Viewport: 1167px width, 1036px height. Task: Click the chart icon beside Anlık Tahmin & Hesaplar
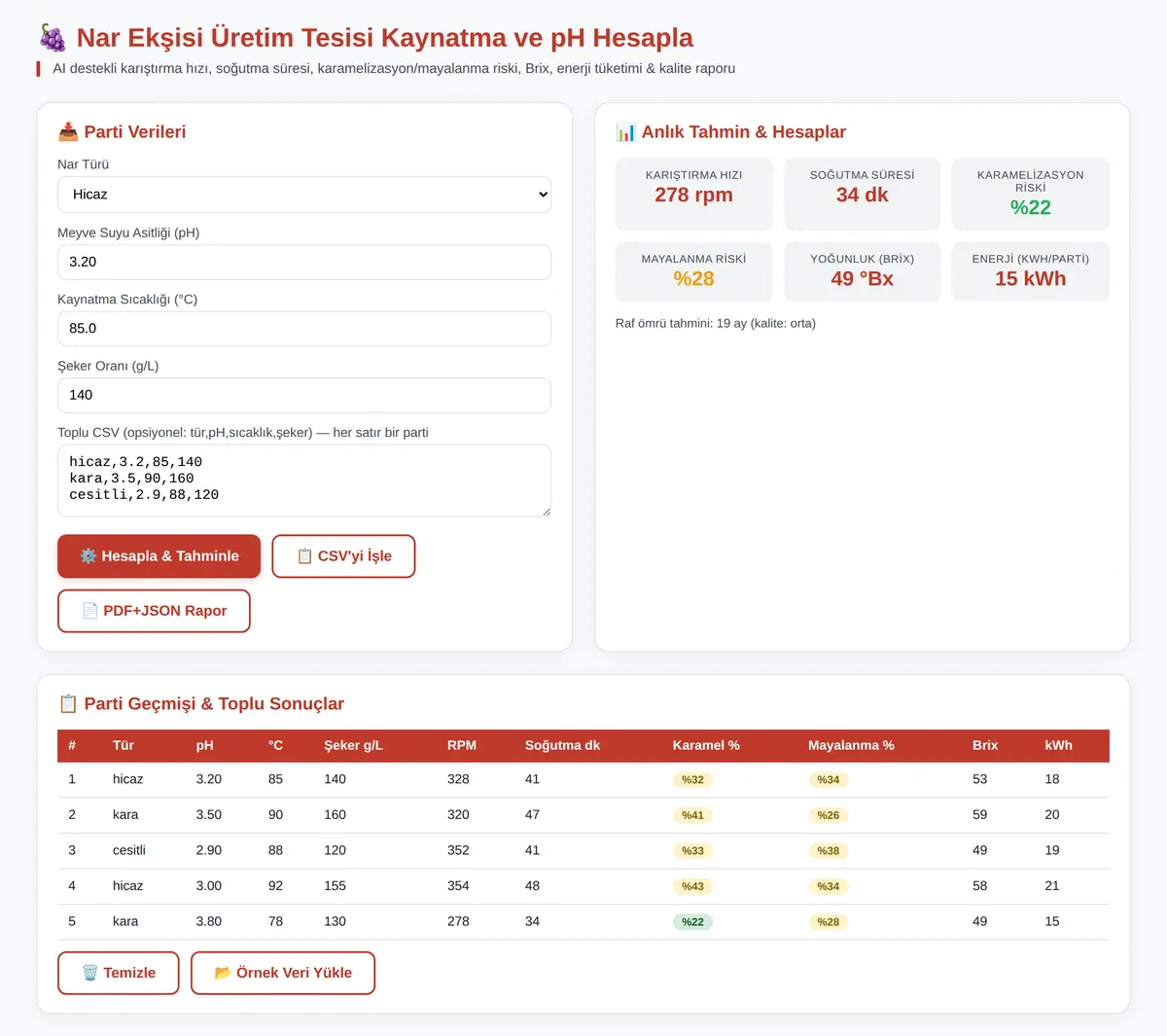coord(626,132)
